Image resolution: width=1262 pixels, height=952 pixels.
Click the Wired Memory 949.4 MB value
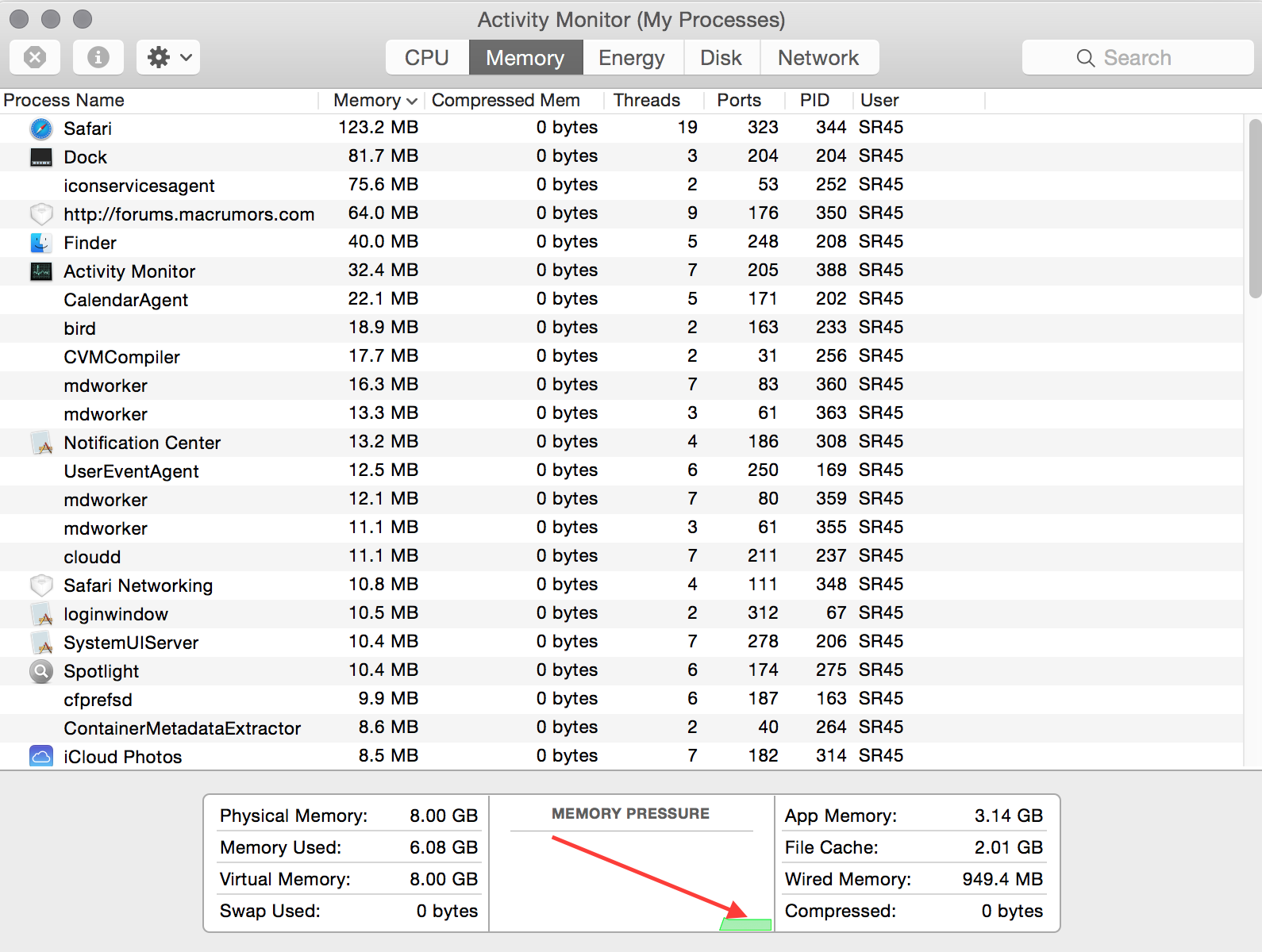coord(1003,879)
